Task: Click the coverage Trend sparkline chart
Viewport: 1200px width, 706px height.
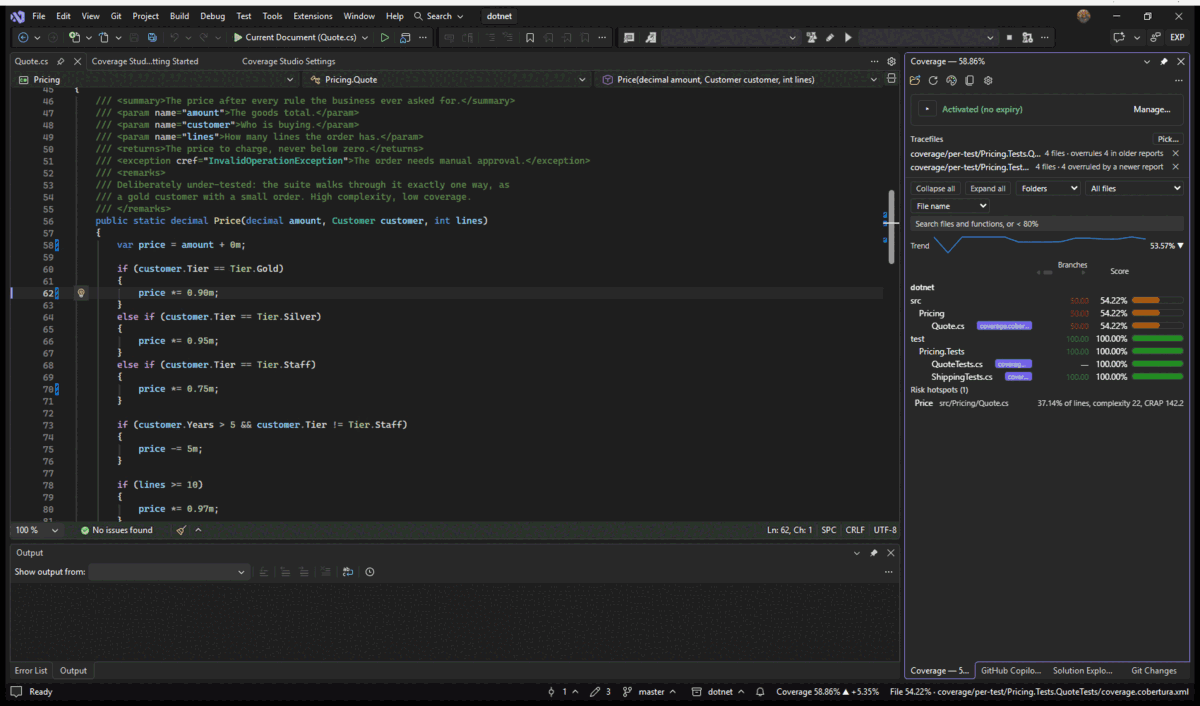Action: pyautogui.click(x=1040, y=243)
